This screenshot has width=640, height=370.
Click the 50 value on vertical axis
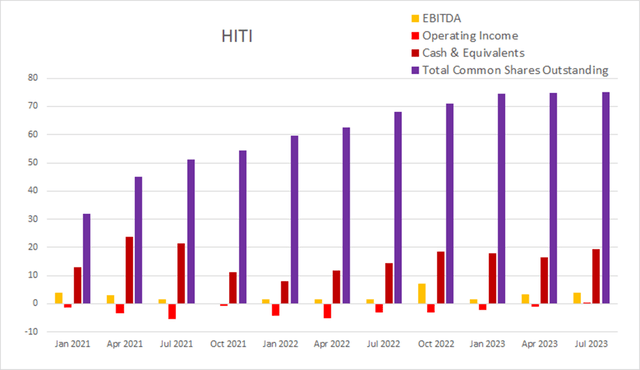pos(33,162)
